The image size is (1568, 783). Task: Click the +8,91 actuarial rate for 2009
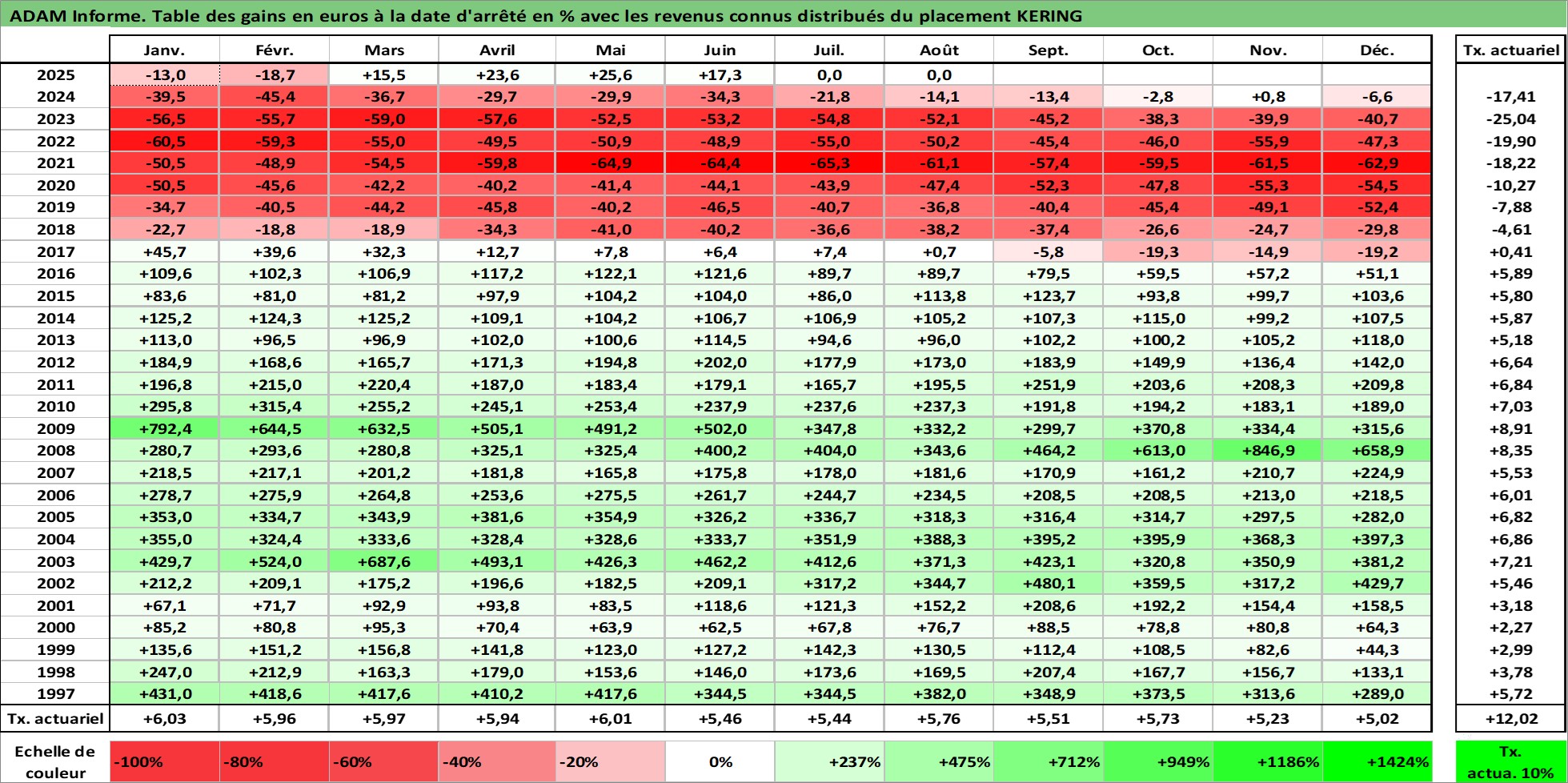pos(1510,428)
